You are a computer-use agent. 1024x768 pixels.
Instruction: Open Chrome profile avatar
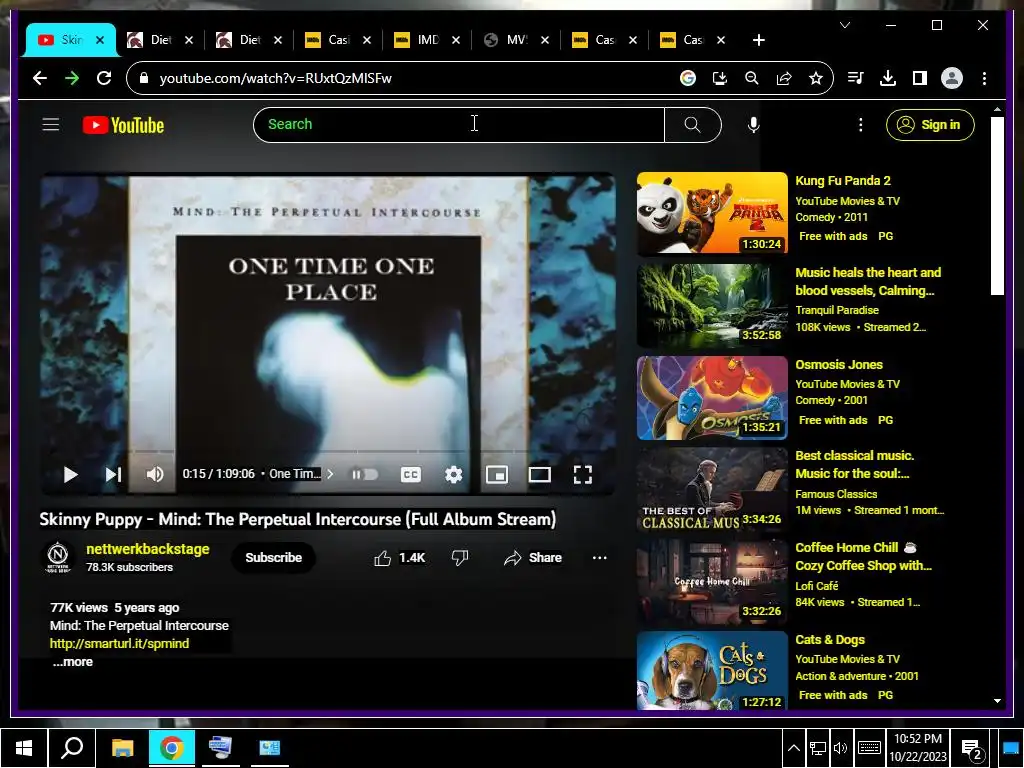pyautogui.click(x=952, y=78)
